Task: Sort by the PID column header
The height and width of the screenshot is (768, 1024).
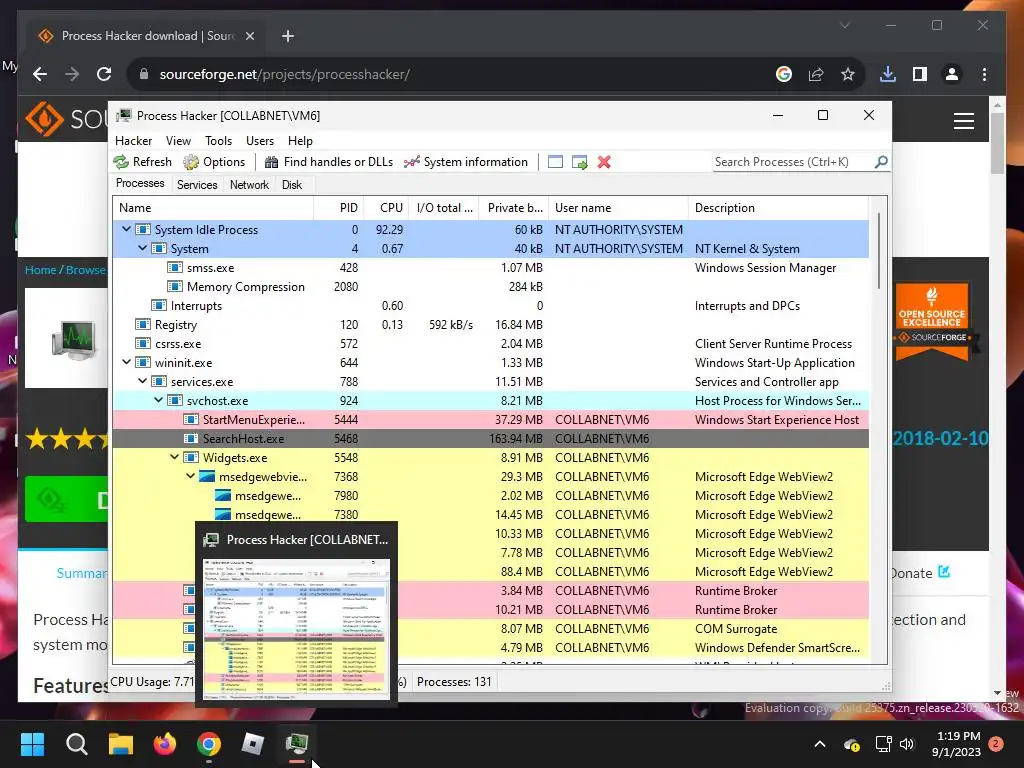Action: click(x=339, y=208)
